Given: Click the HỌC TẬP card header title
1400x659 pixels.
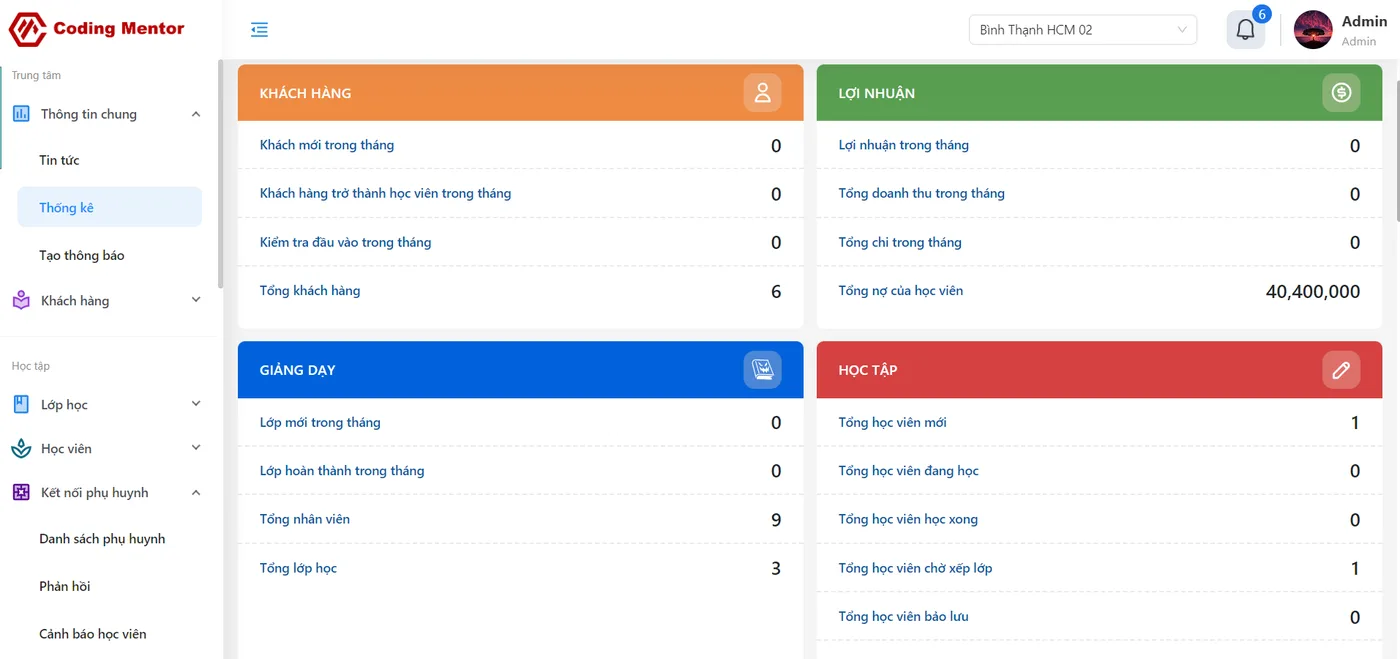Looking at the screenshot, I should (x=868, y=370).
